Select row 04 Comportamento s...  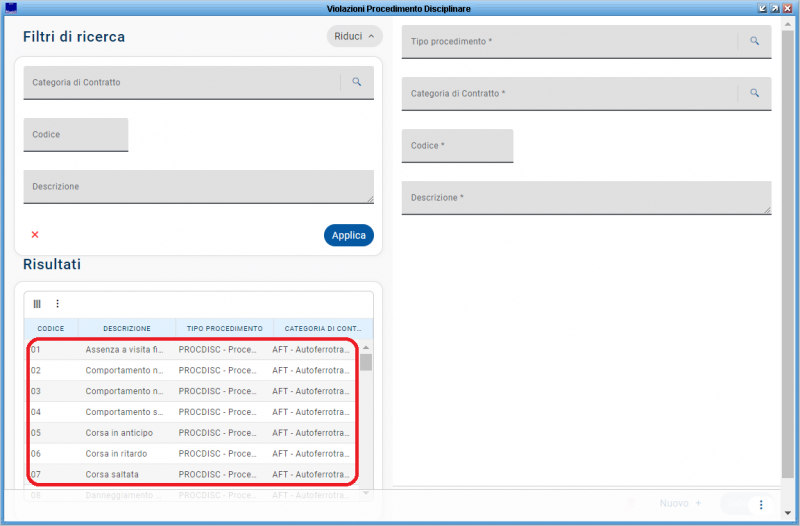[x=192, y=412]
